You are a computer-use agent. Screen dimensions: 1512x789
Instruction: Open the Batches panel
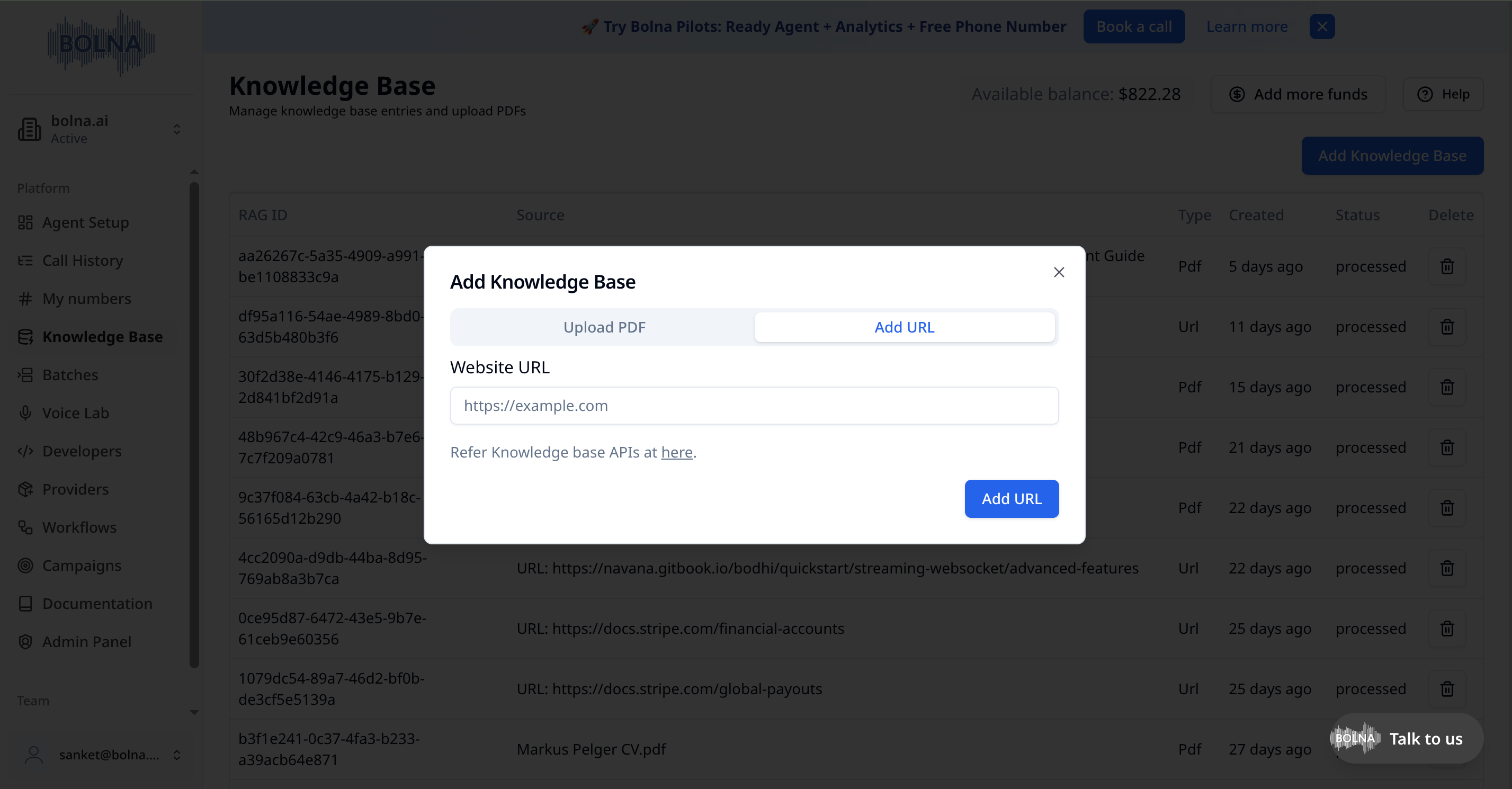70,374
